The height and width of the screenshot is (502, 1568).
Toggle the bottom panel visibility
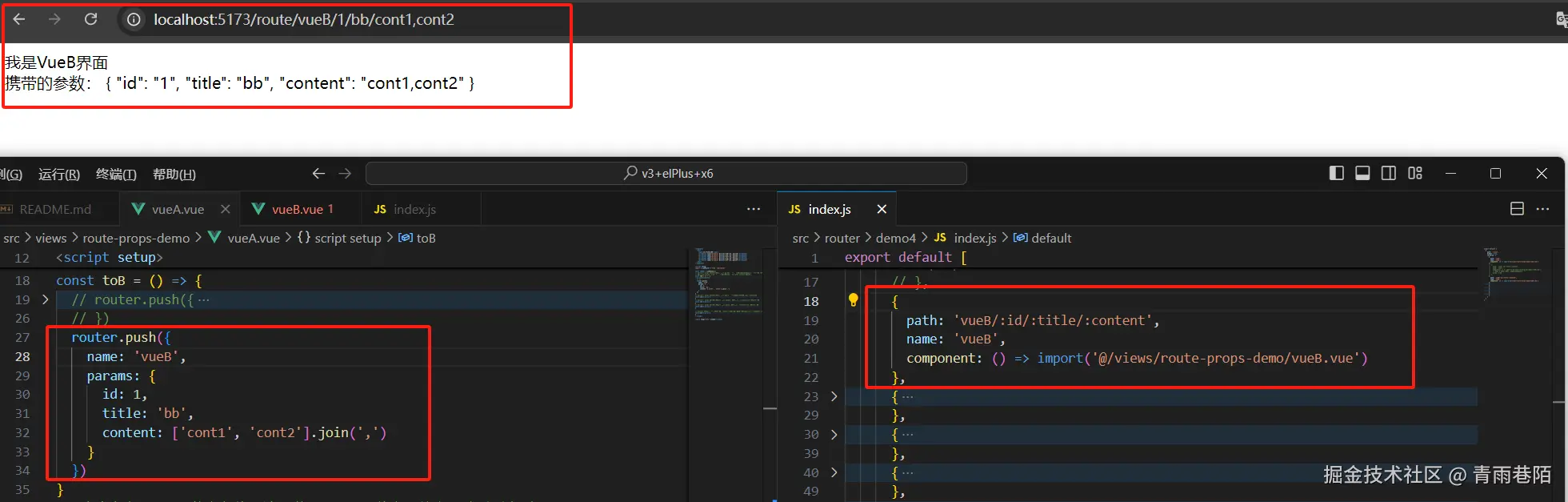[x=1362, y=173]
